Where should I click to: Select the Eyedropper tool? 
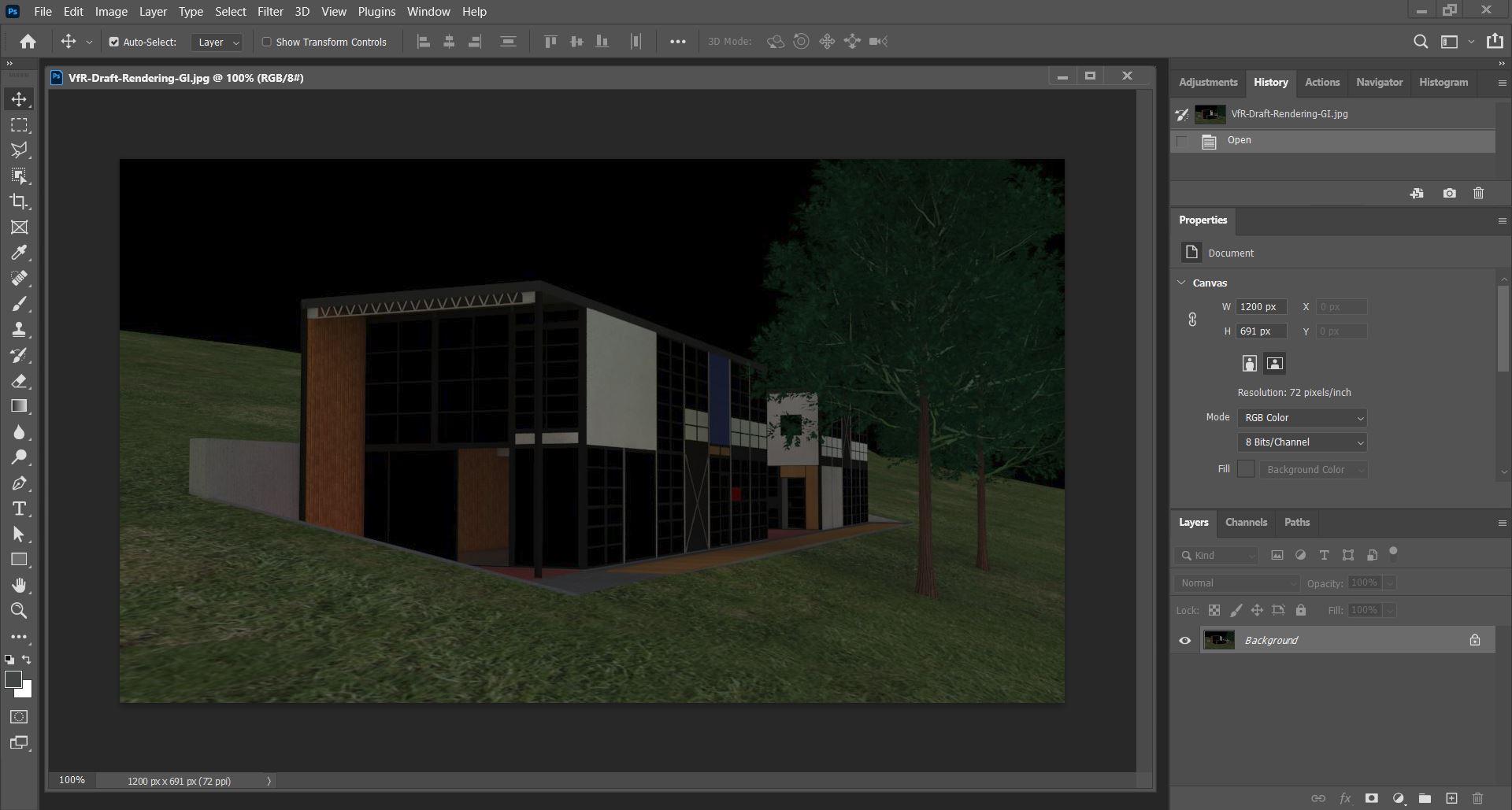pos(19,253)
